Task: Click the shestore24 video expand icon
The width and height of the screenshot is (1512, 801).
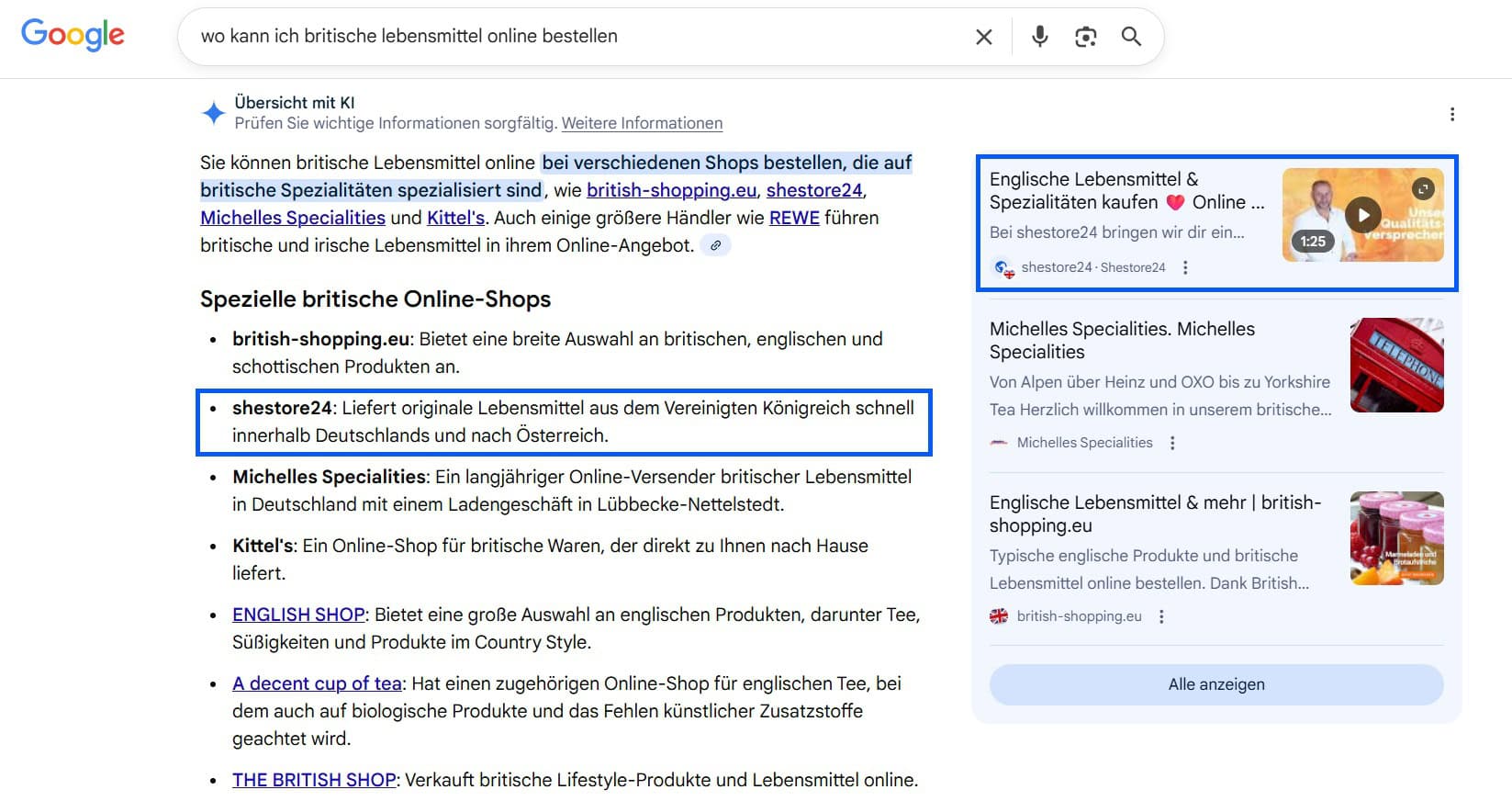Action: point(1423,188)
